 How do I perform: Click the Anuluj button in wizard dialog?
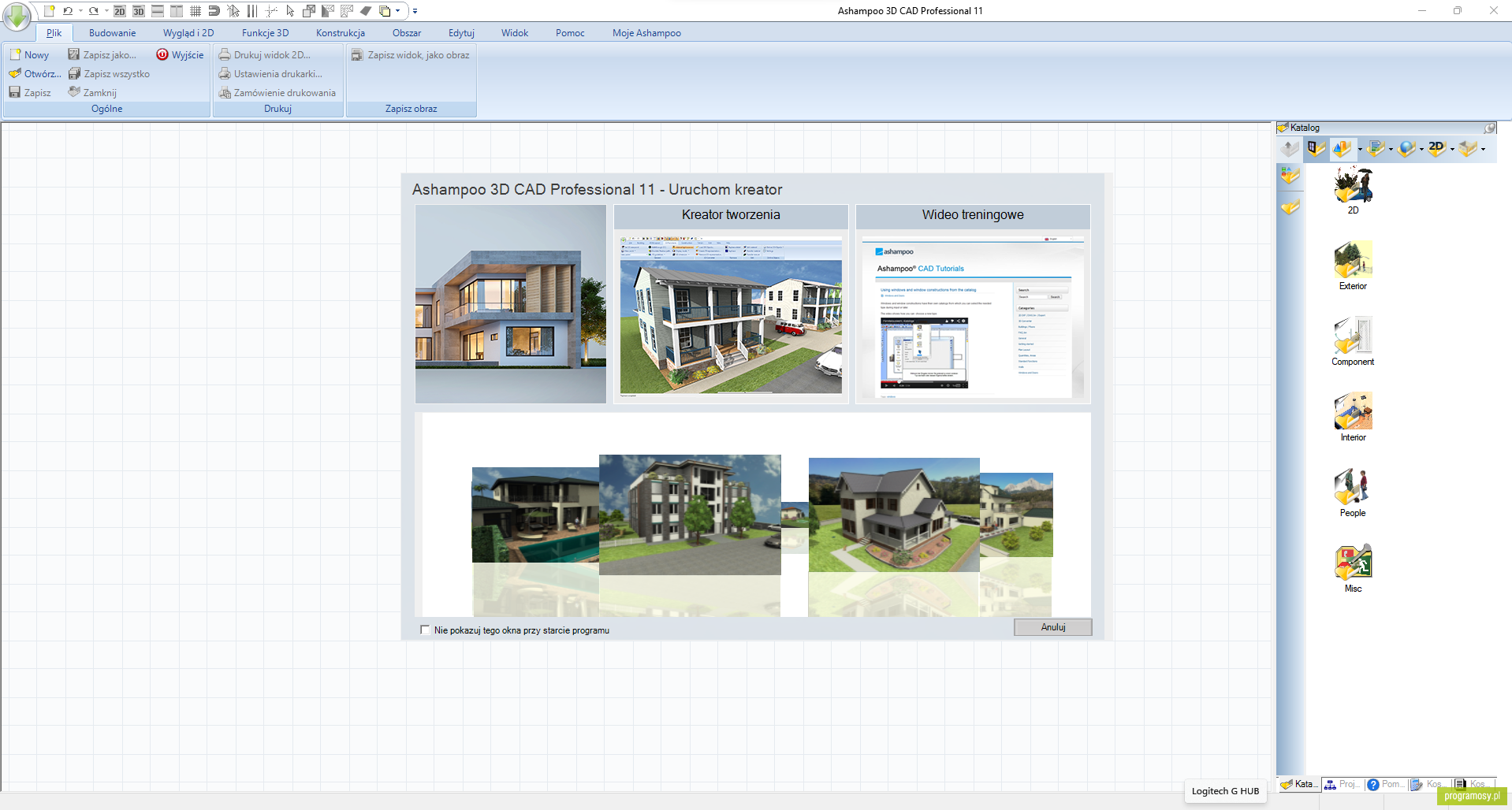point(1052,627)
